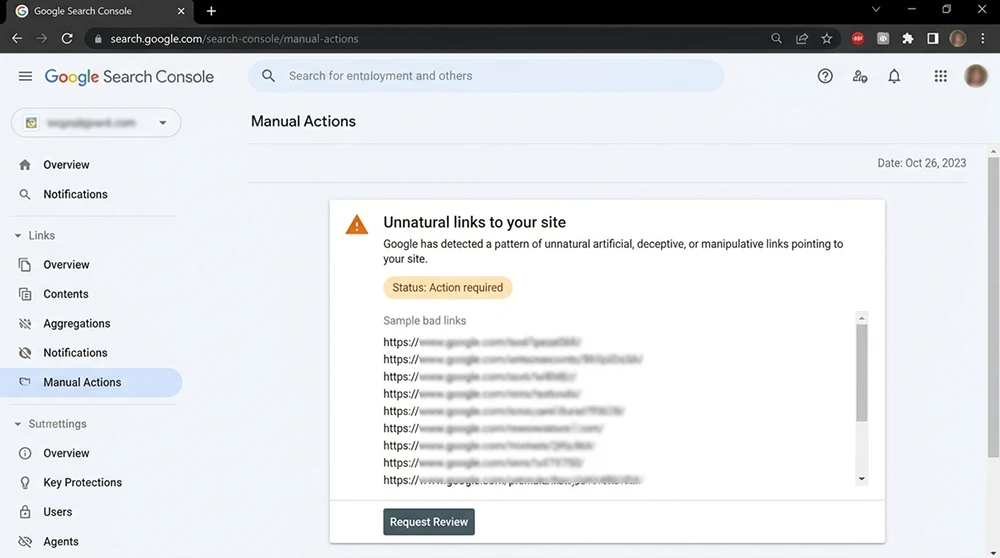
Task: Bookmark this page with star icon
Action: click(x=827, y=39)
